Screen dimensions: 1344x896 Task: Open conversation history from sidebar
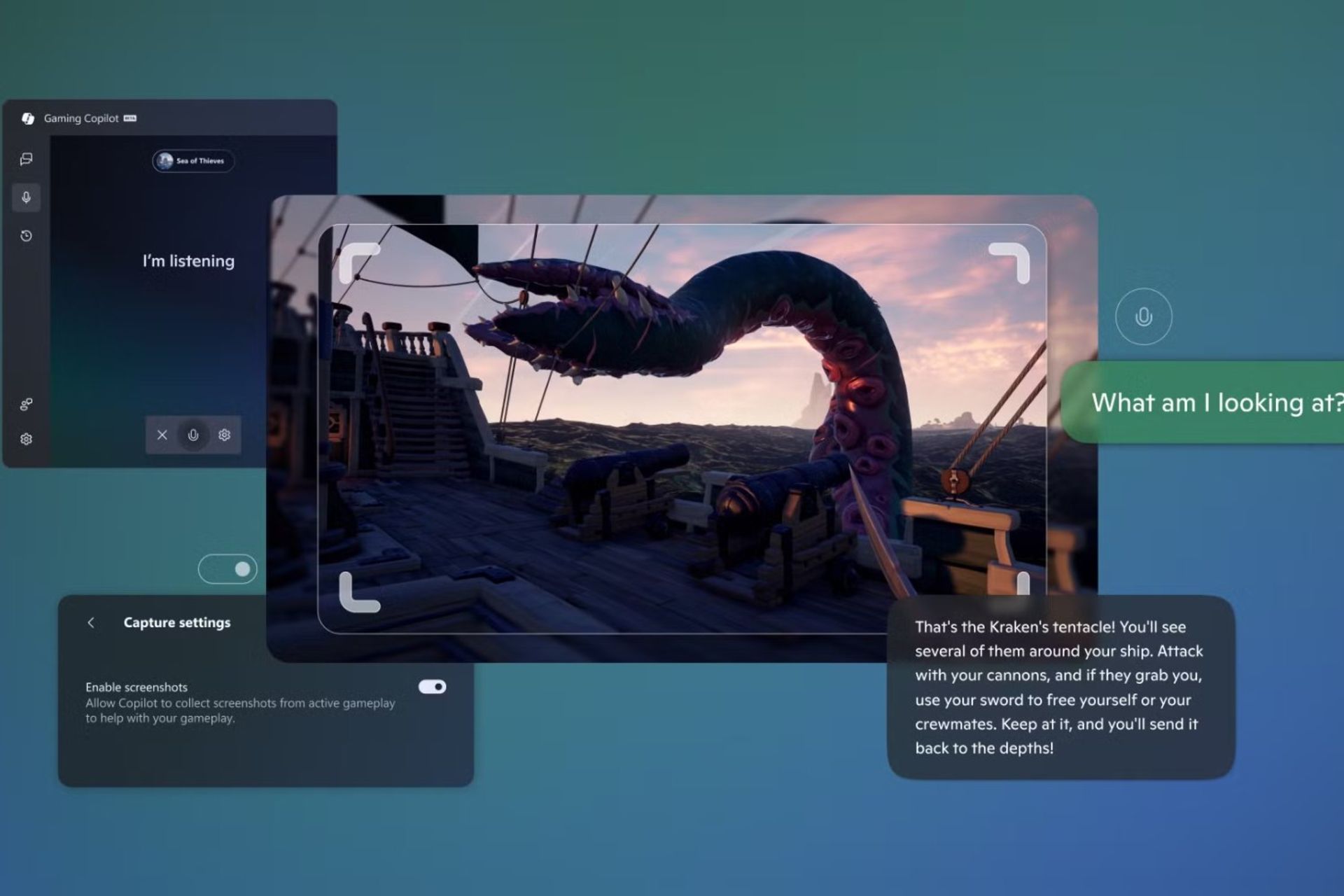27,236
